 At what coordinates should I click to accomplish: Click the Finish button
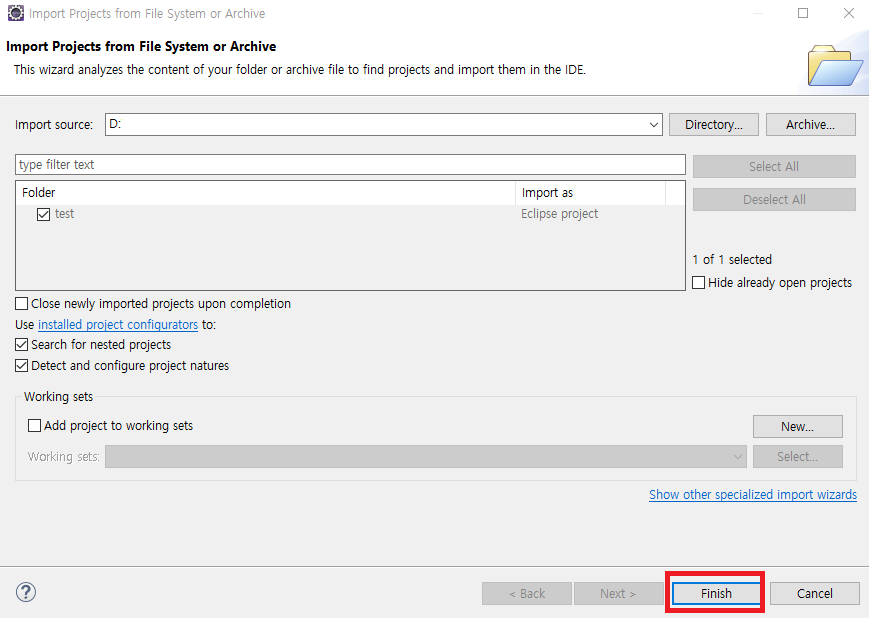[x=716, y=594]
